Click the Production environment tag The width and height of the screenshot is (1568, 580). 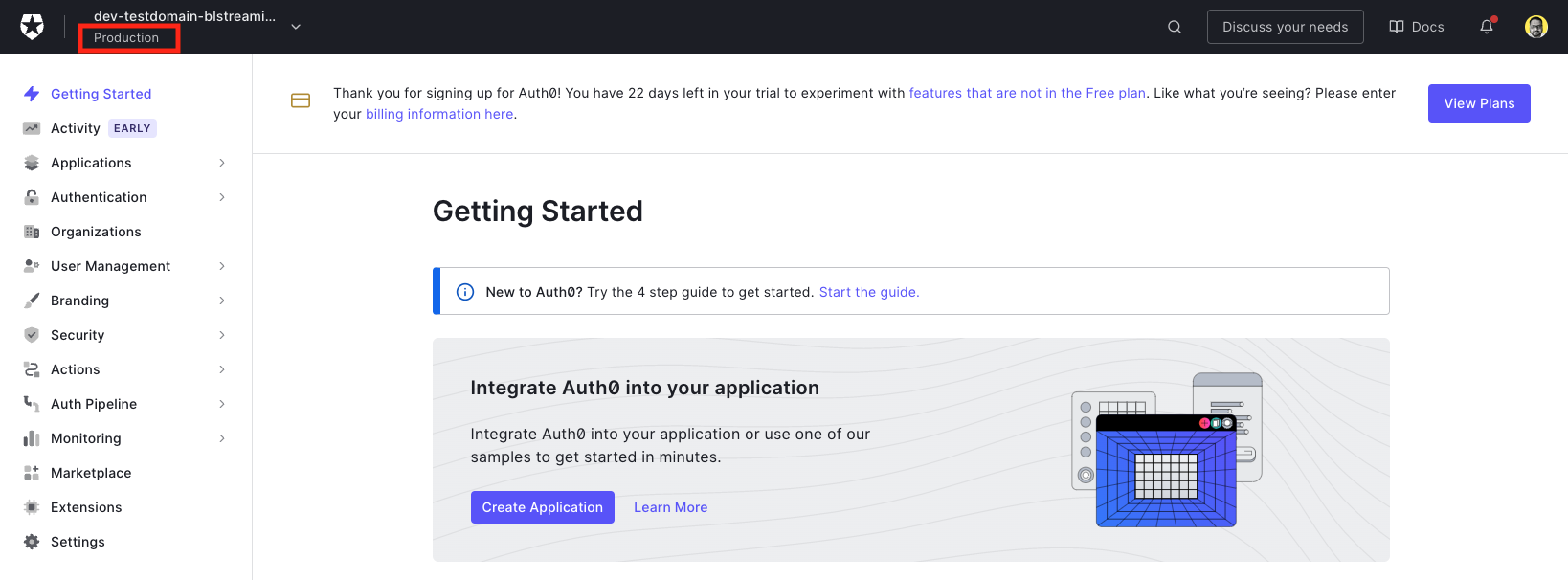click(126, 37)
